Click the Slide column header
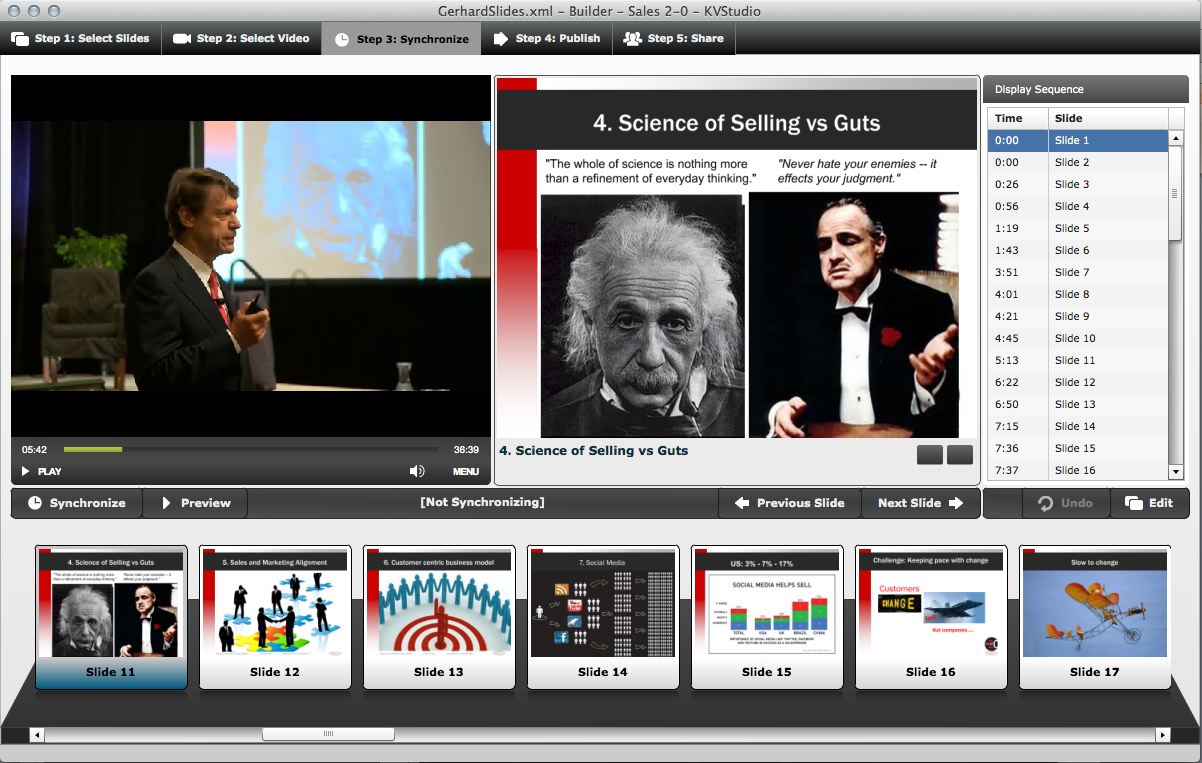Screen dimensions: 1202x763 (x=1108, y=118)
